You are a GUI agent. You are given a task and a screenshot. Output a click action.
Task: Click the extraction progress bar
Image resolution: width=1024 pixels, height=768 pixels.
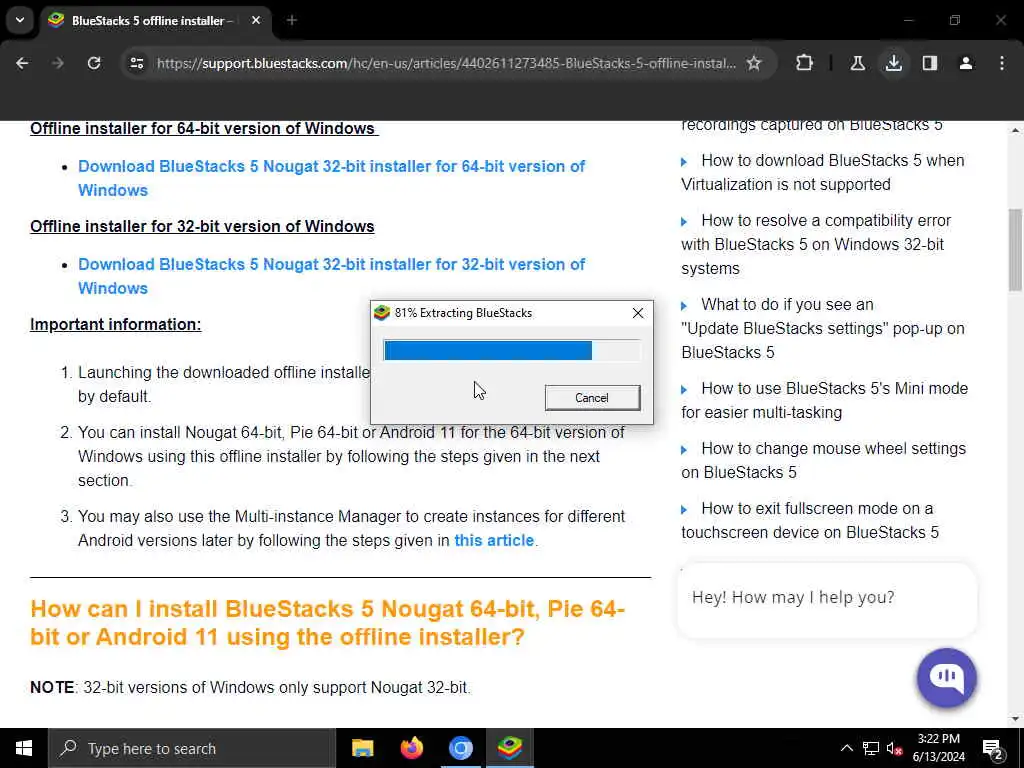(x=512, y=351)
